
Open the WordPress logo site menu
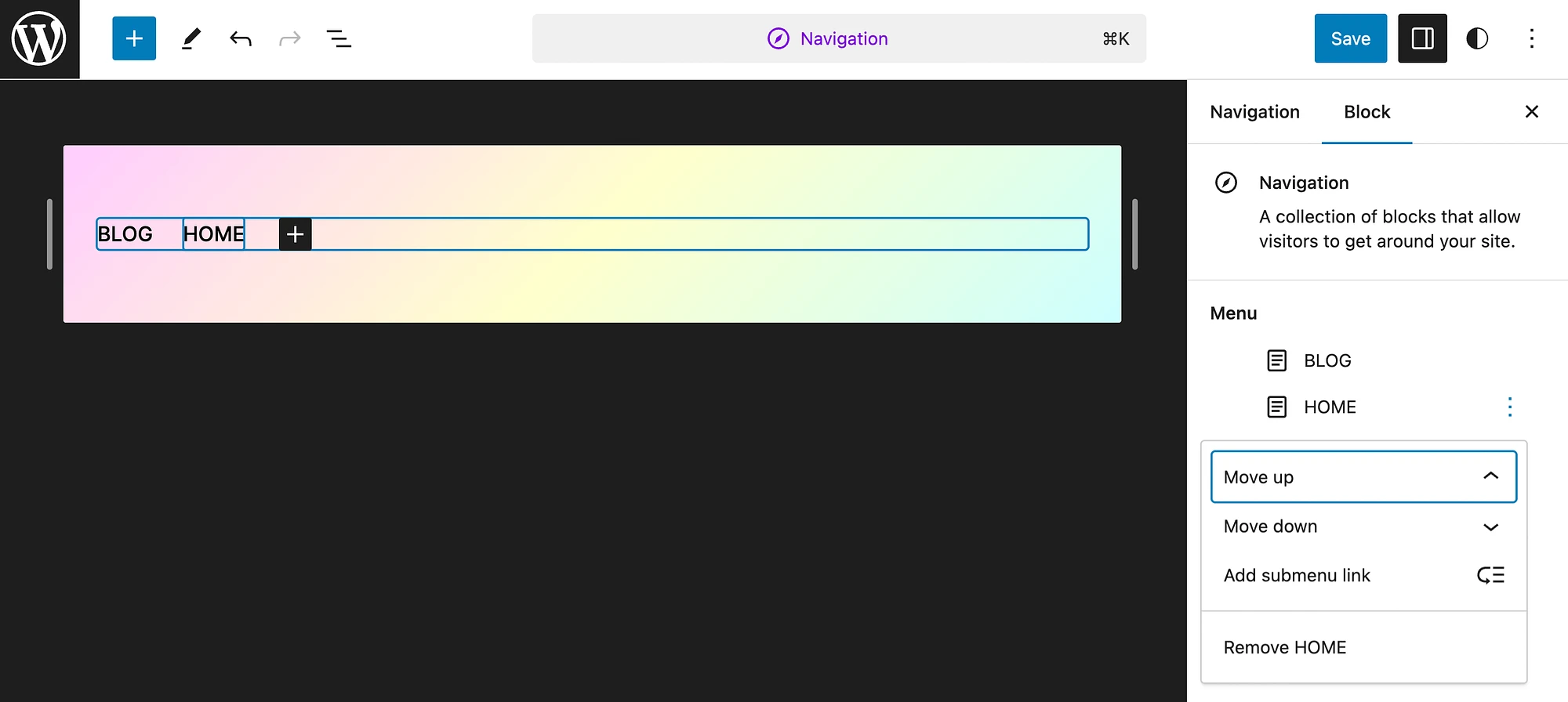[x=39, y=39]
